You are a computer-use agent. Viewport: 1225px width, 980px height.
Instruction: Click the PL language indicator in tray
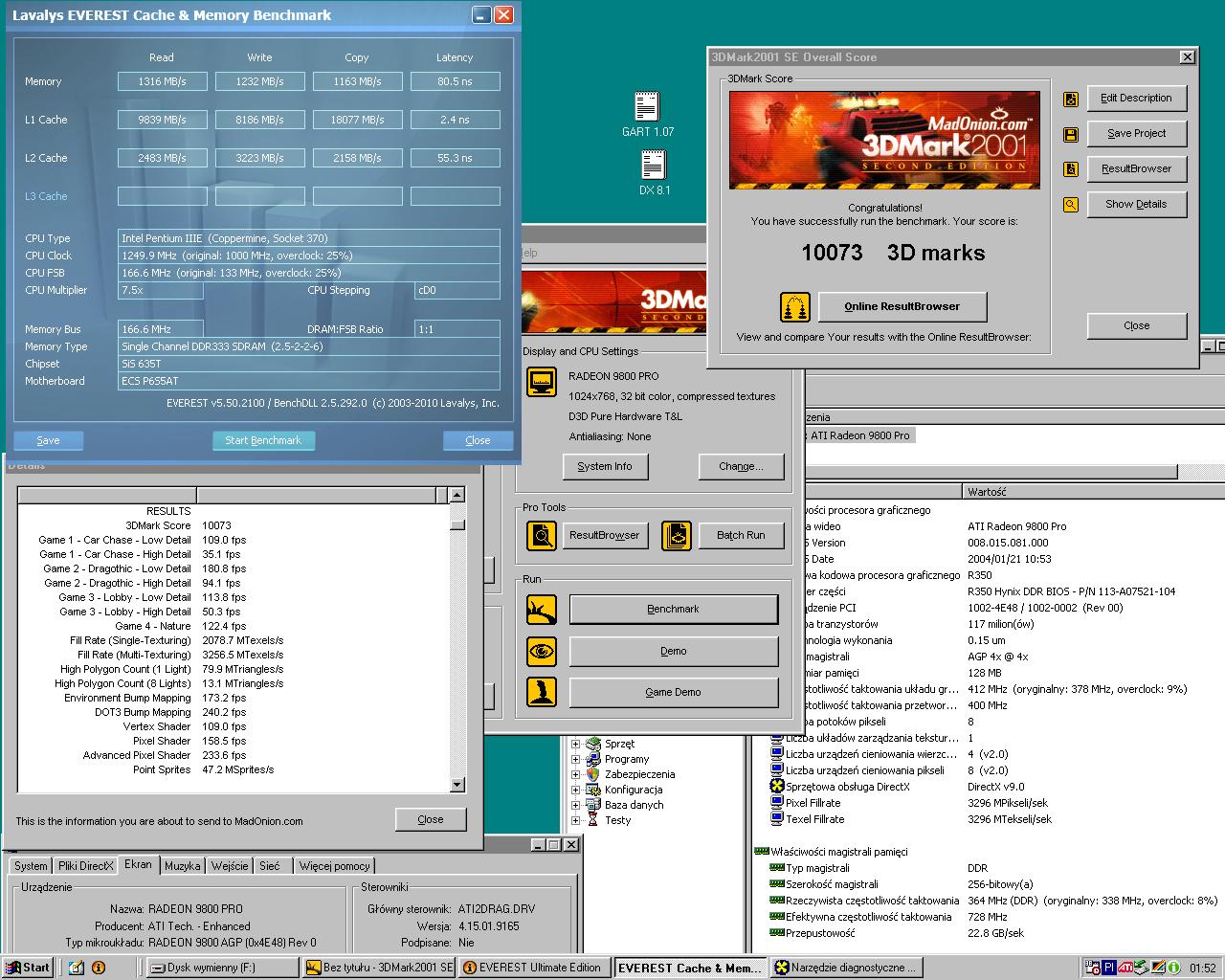coord(1109,969)
